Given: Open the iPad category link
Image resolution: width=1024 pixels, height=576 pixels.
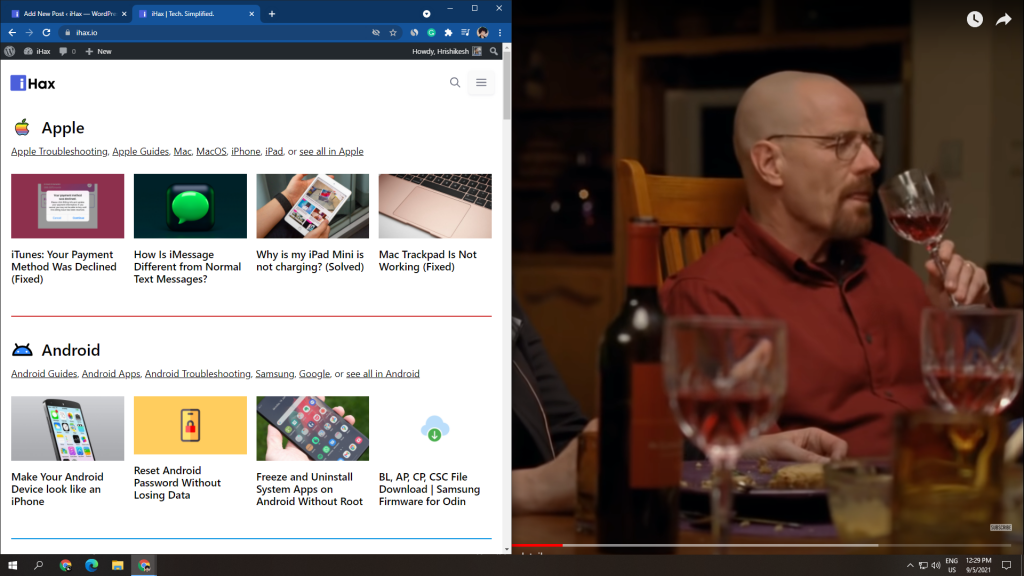Looking at the screenshot, I should coord(274,152).
